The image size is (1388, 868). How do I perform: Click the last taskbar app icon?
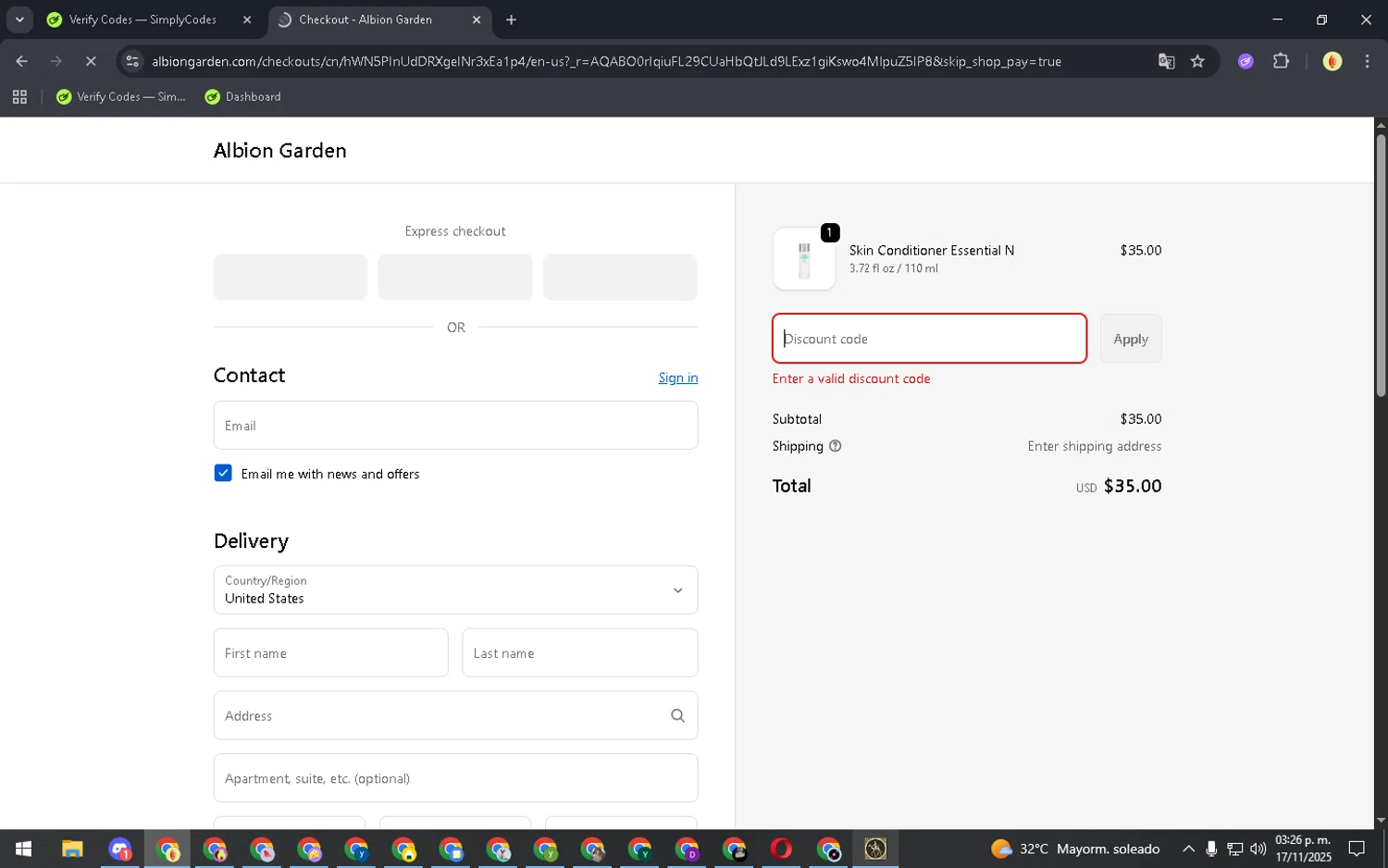pos(875,849)
